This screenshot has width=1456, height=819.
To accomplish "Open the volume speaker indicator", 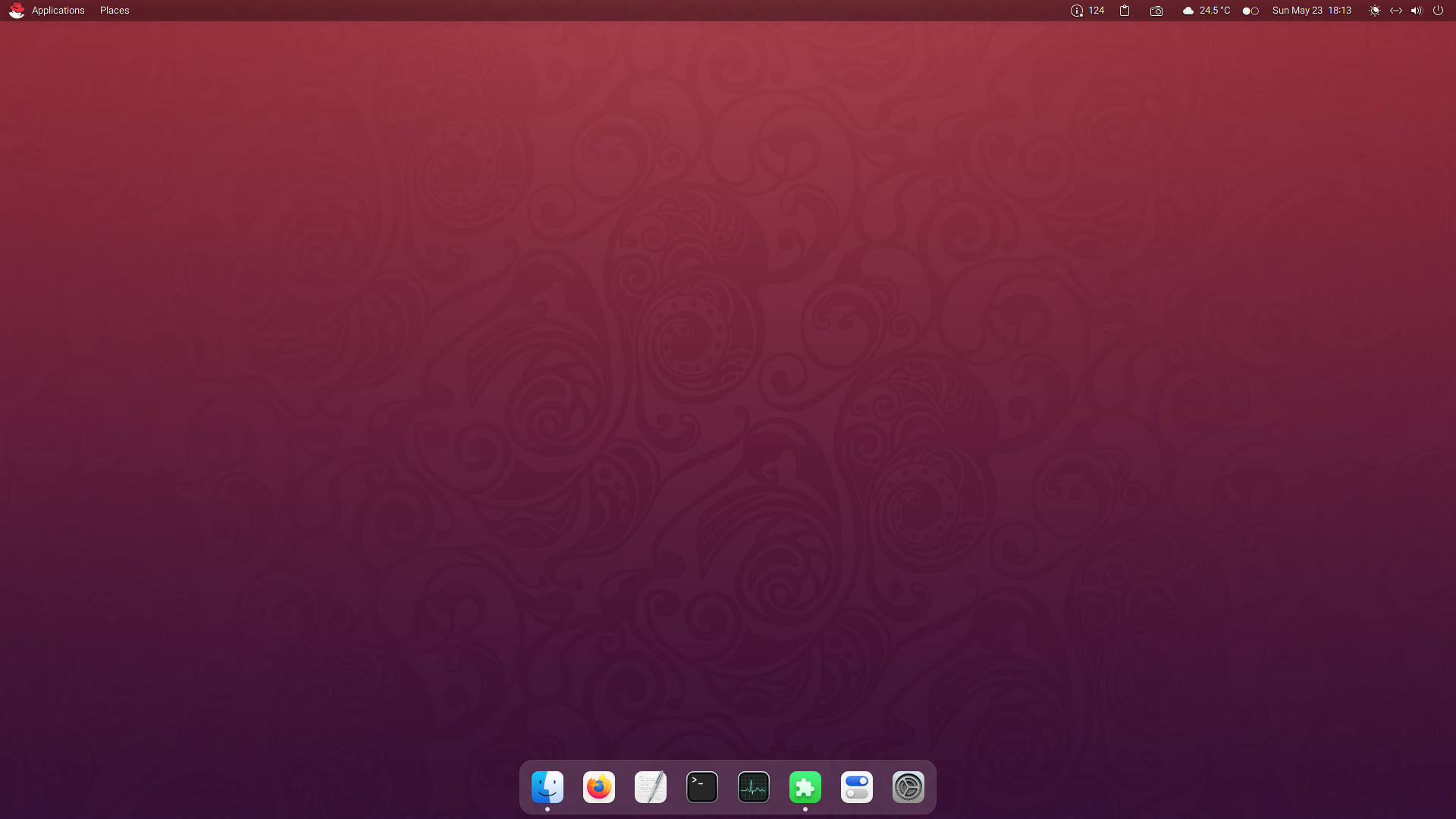I will (x=1417, y=11).
